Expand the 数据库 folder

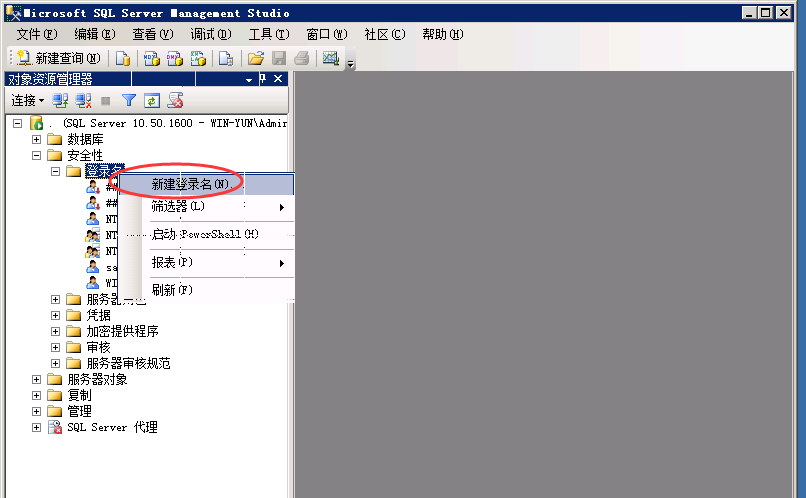click(36, 139)
